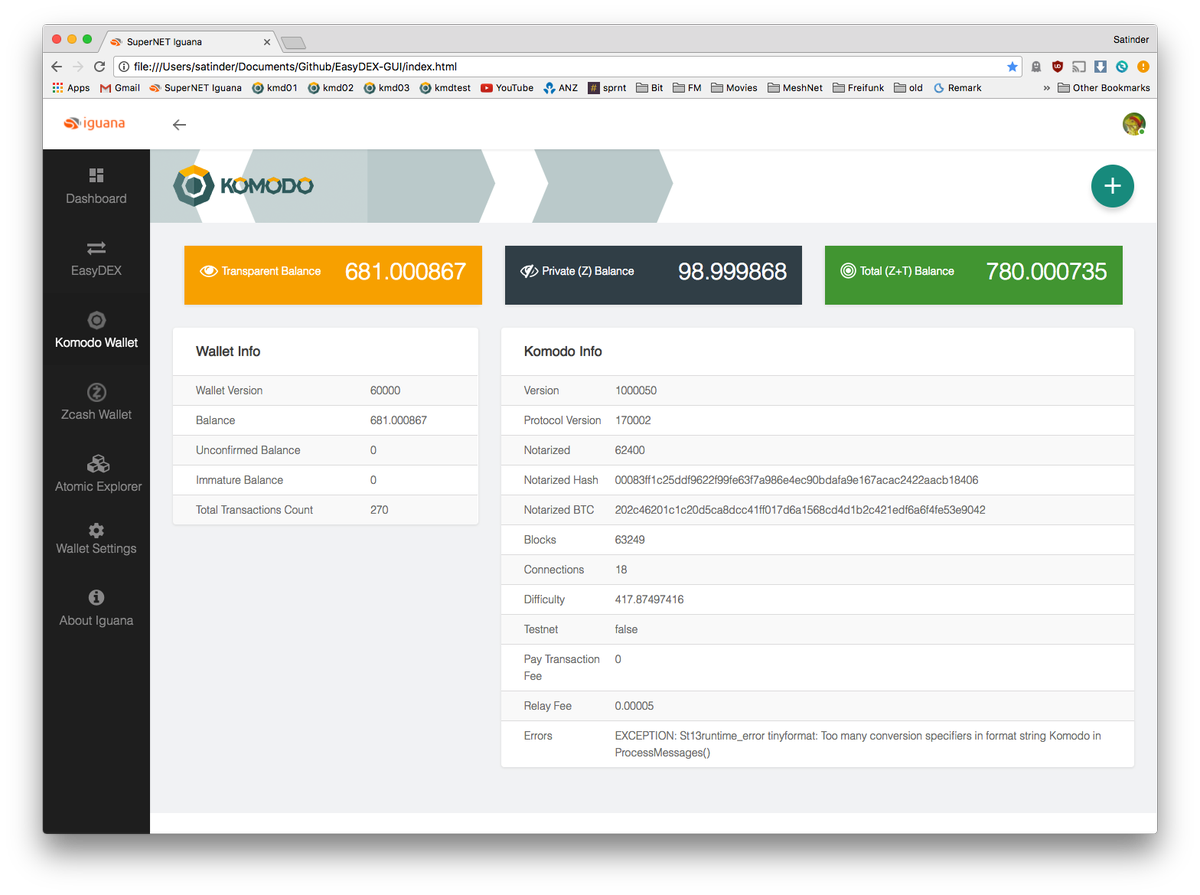Click the Total Transactions Count value 270

(x=379, y=510)
